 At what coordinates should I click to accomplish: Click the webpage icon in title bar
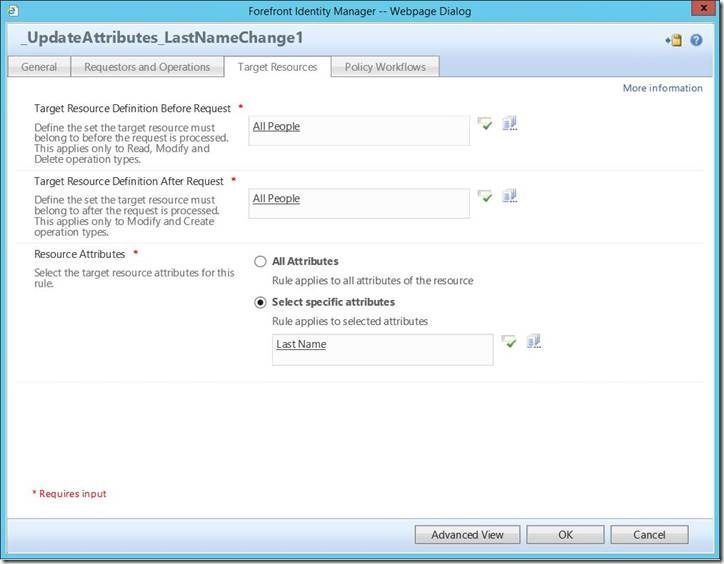[13, 10]
